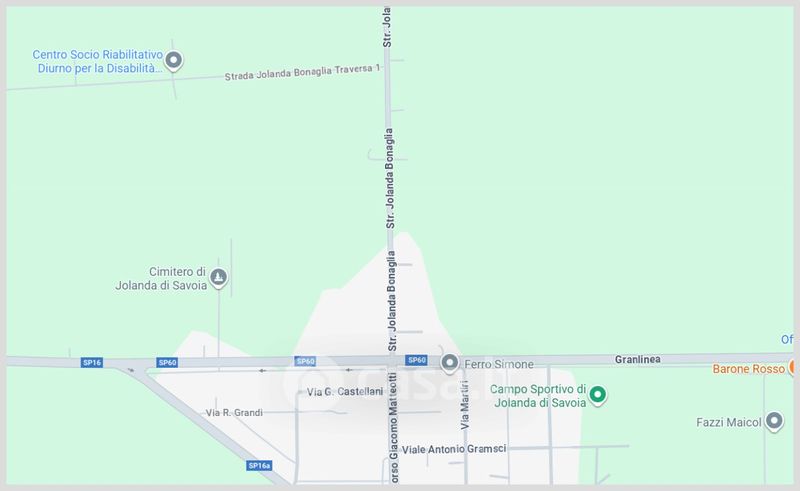800x491 pixels.
Task: Click the Cimitero di Jolanda di Savoia pin
Action: pos(219,278)
